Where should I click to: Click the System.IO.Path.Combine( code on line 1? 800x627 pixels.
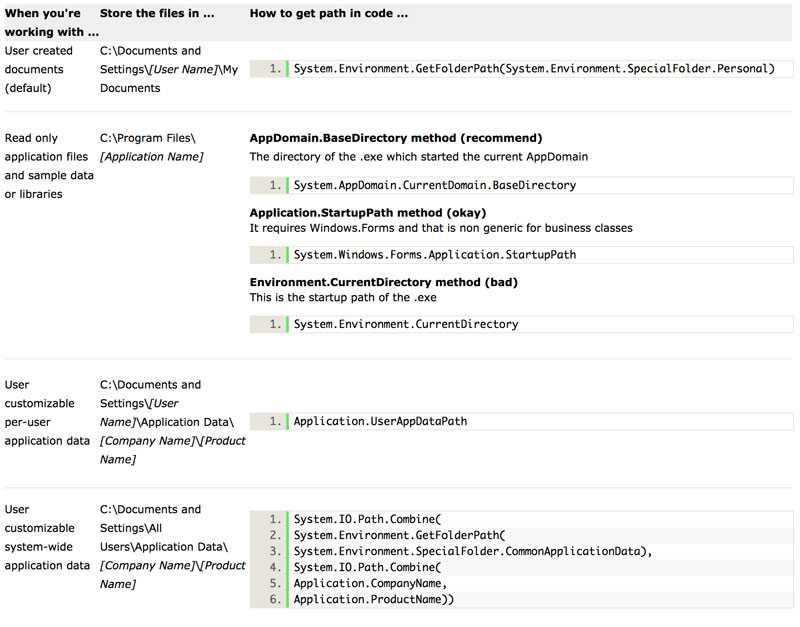(366, 519)
